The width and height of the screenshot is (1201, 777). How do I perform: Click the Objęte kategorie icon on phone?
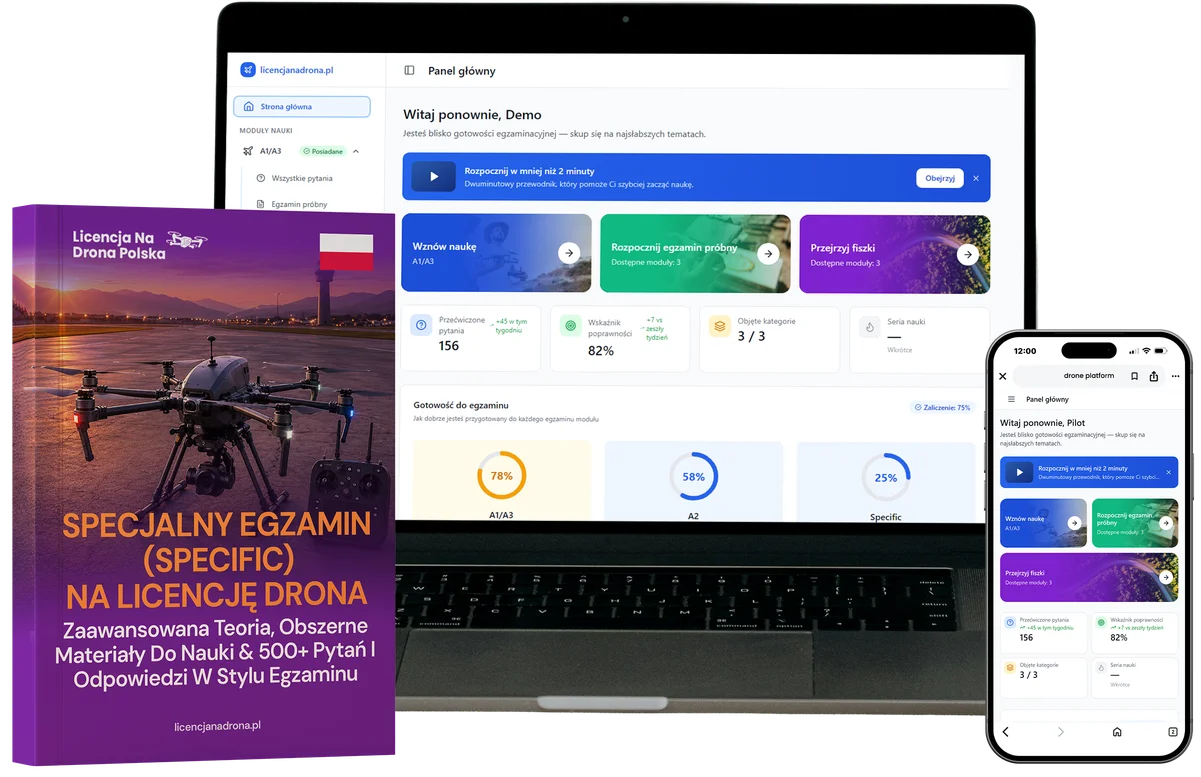click(x=1011, y=666)
